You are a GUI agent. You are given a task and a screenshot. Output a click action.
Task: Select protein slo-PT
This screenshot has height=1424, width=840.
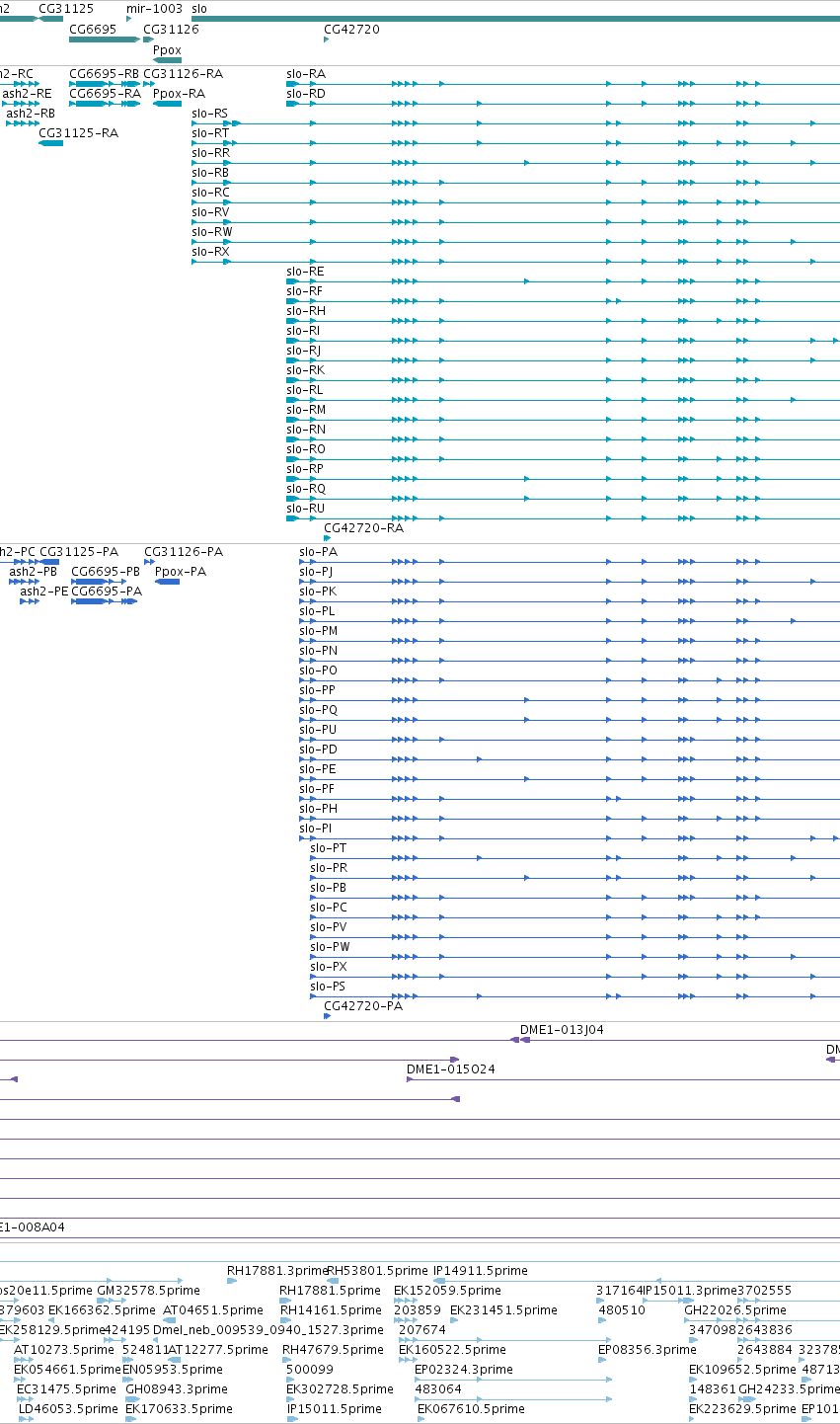[329, 848]
